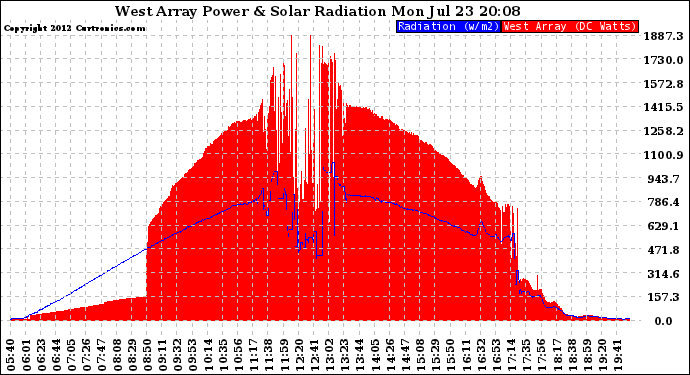
Task: Click the 15:08 time axis label
Action: pos(420,354)
